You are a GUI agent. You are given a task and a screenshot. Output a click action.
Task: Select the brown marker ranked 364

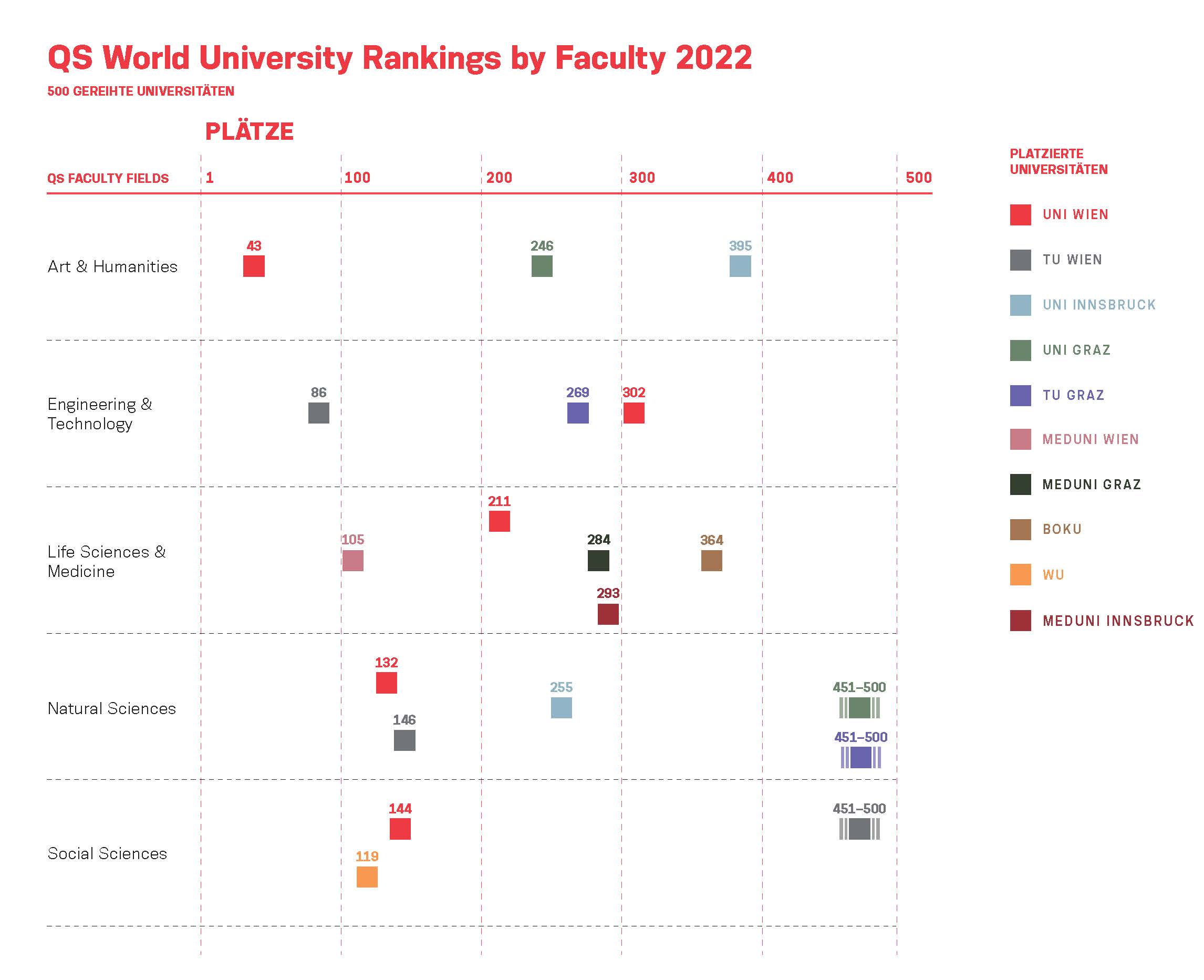click(x=711, y=561)
